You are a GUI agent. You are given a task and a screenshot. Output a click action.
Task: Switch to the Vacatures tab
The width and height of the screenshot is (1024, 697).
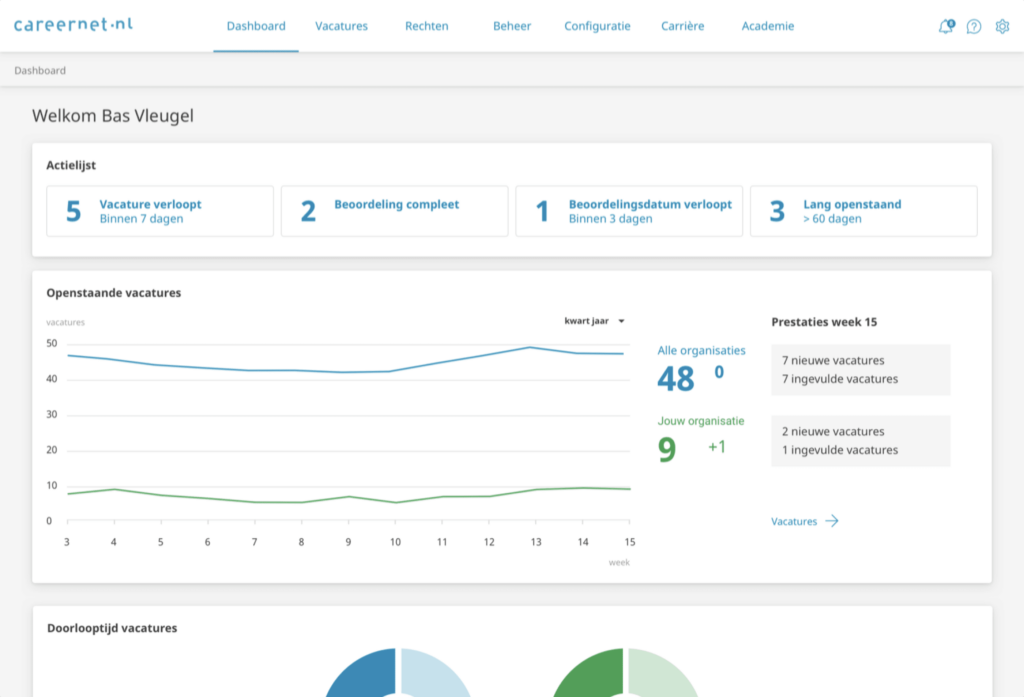341,27
